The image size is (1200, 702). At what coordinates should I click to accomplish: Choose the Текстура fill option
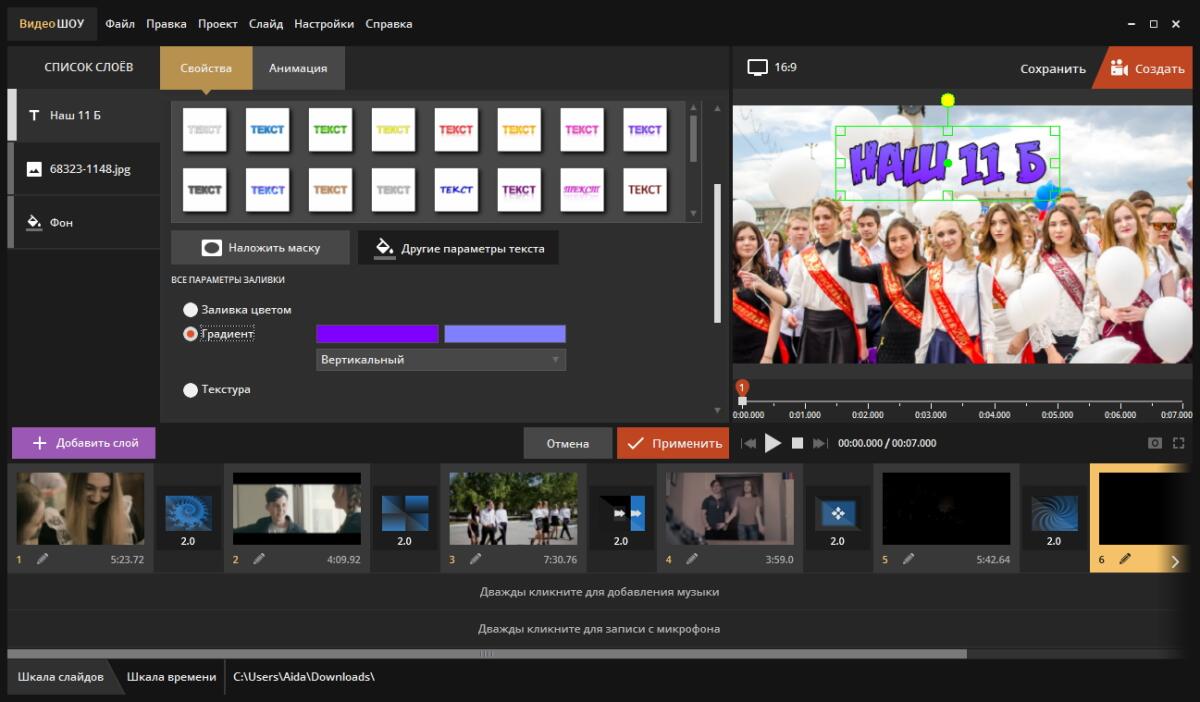click(x=190, y=390)
